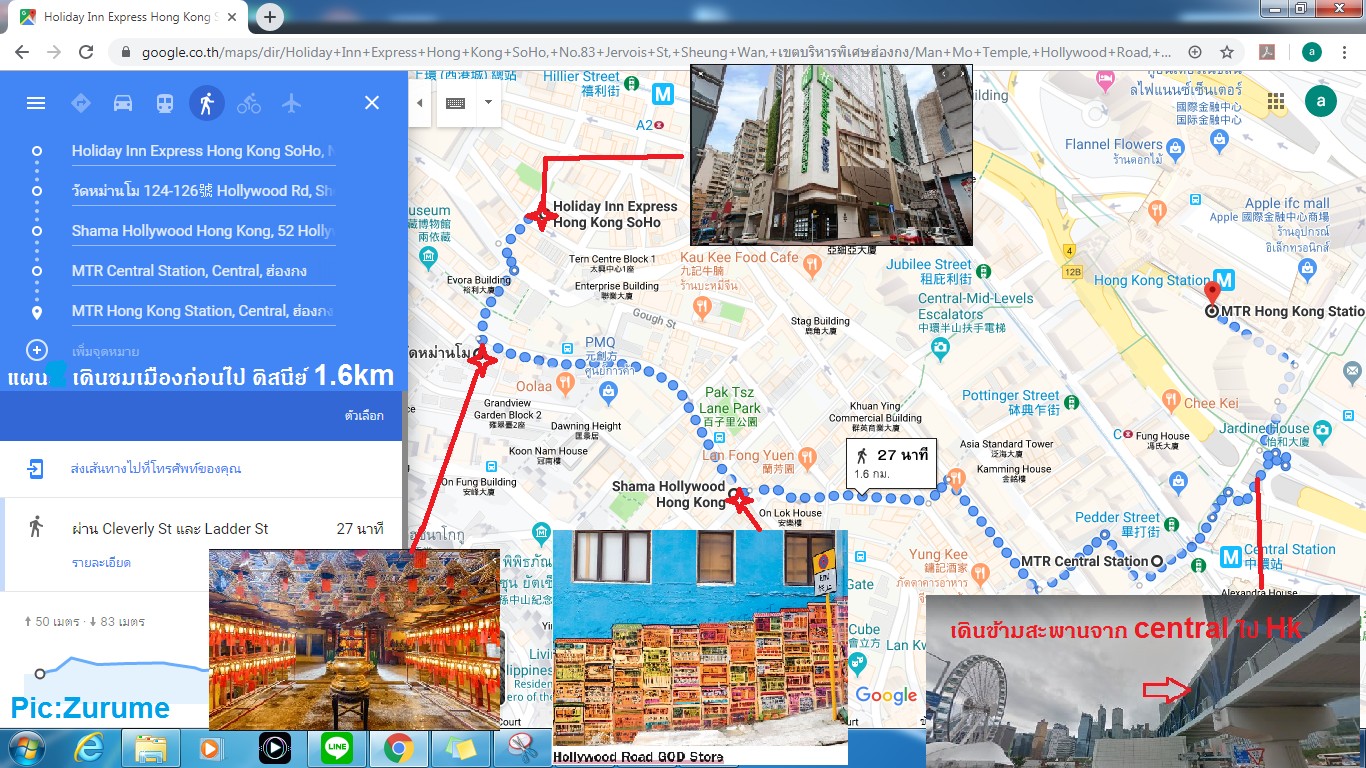The height and width of the screenshot is (768, 1366).
Task: Go back to the previous page
Action: tap(22, 52)
